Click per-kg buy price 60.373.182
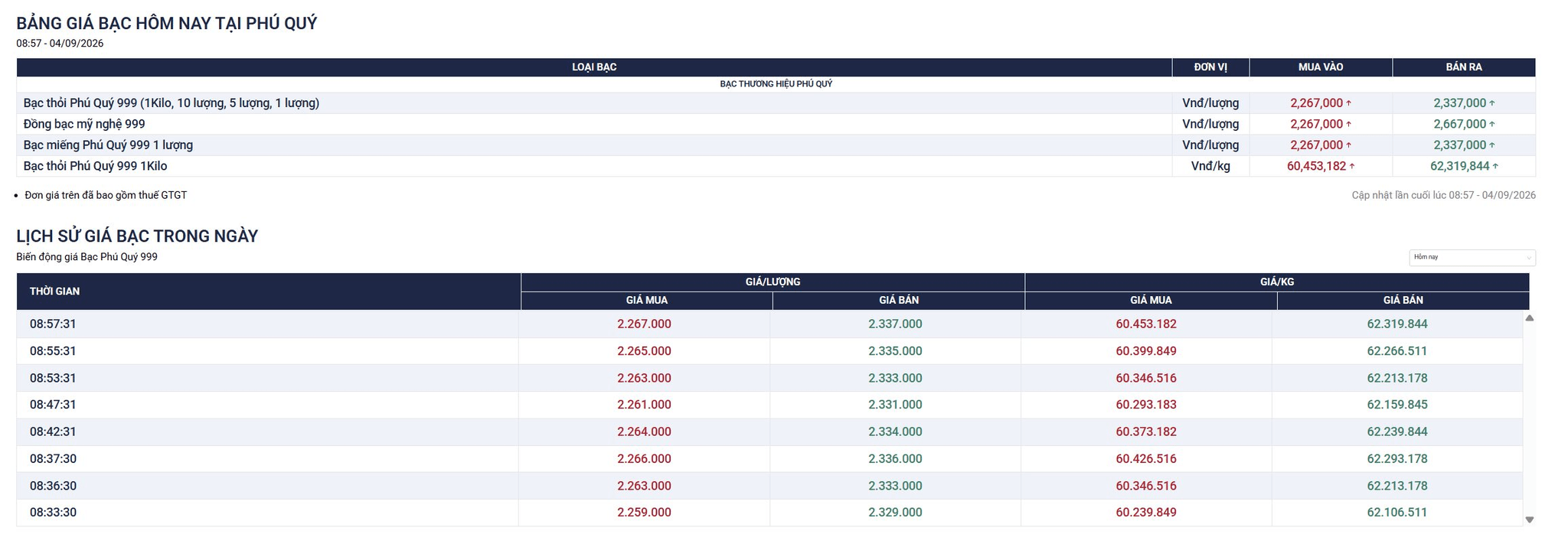The image size is (1568, 547). [1146, 431]
